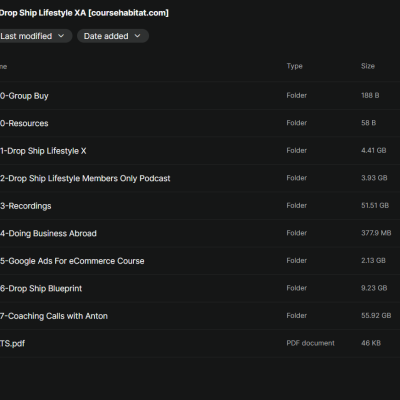Click the Drop Ship Lifestyle XA folder title
The width and height of the screenshot is (400, 400).
[x=84, y=13]
